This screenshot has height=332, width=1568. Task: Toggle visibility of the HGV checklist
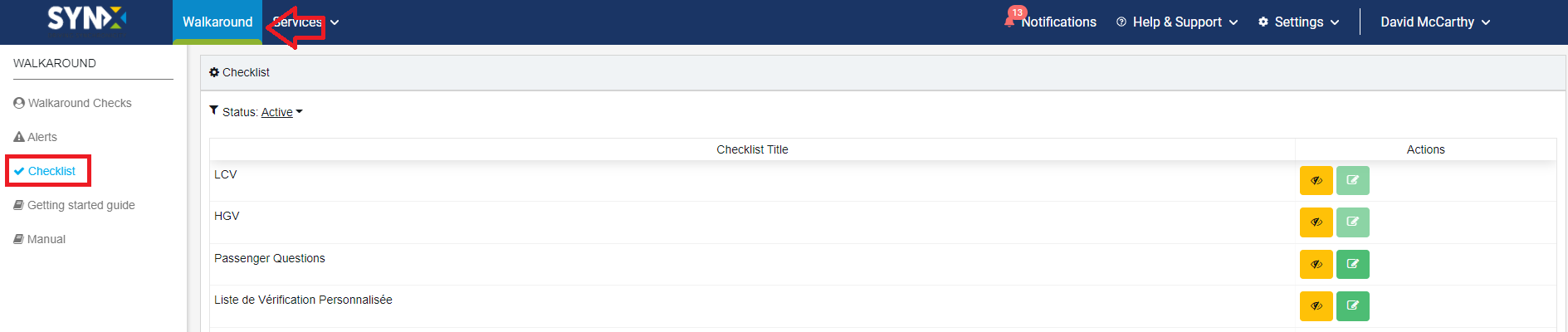tap(1316, 222)
